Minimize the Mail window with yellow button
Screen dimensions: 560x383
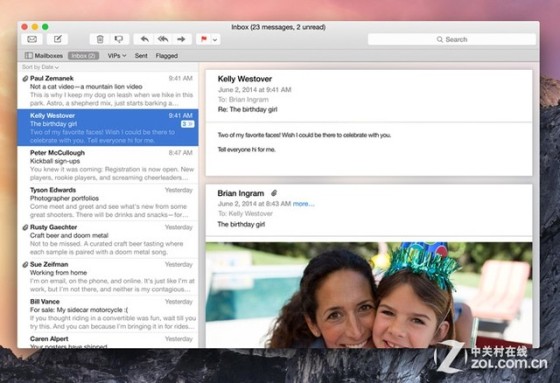point(35,27)
